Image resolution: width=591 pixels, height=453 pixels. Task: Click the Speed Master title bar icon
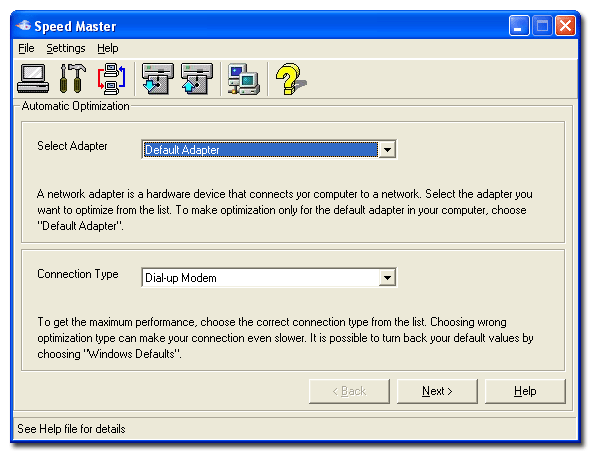click(x=23, y=26)
